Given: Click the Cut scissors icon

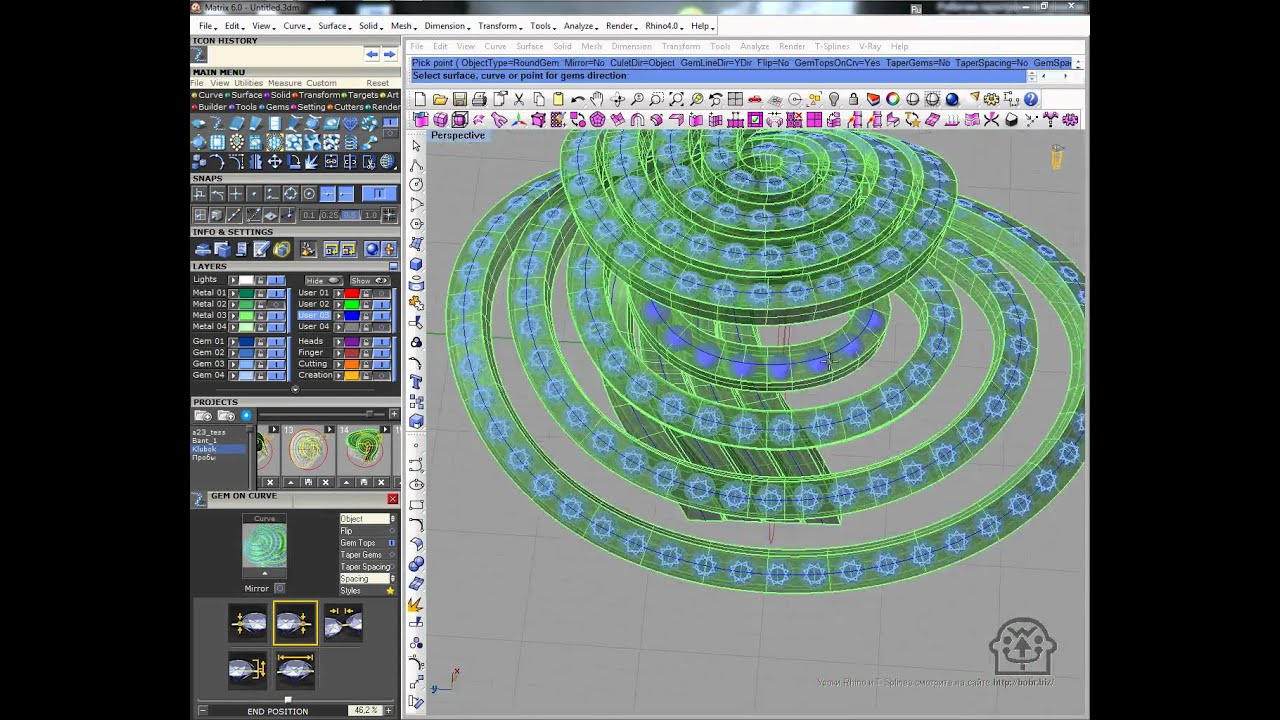Looking at the screenshot, I should point(519,99).
